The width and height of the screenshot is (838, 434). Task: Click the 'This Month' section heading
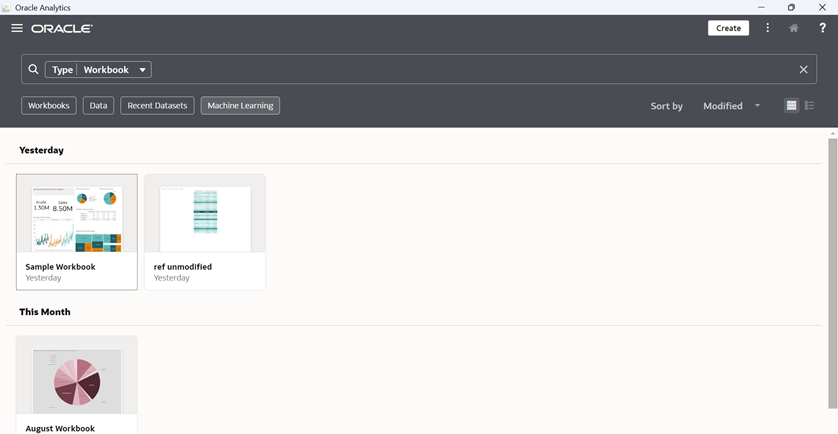(45, 312)
